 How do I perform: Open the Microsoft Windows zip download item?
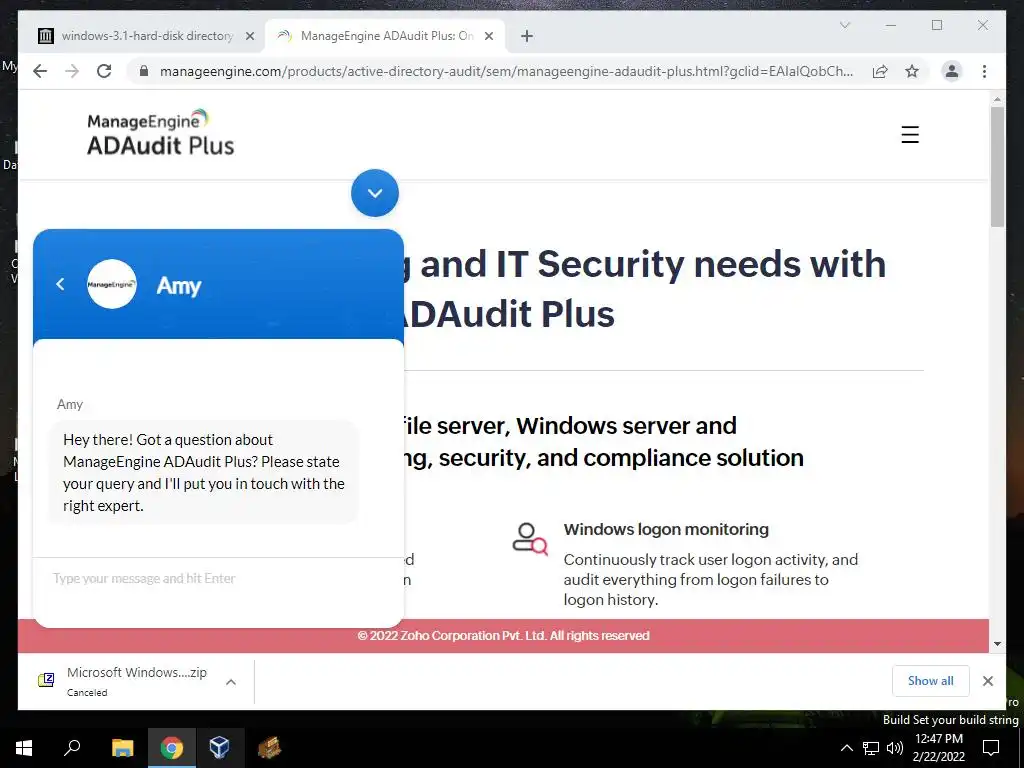click(136, 681)
